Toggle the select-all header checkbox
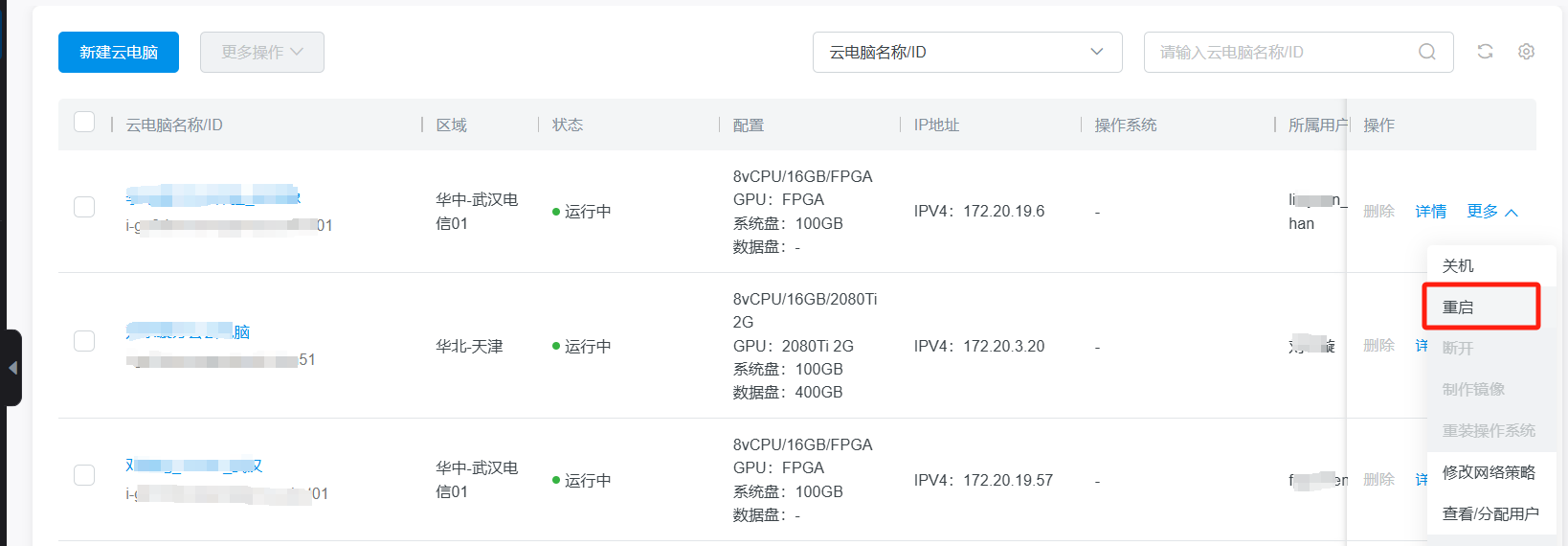 click(84, 122)
